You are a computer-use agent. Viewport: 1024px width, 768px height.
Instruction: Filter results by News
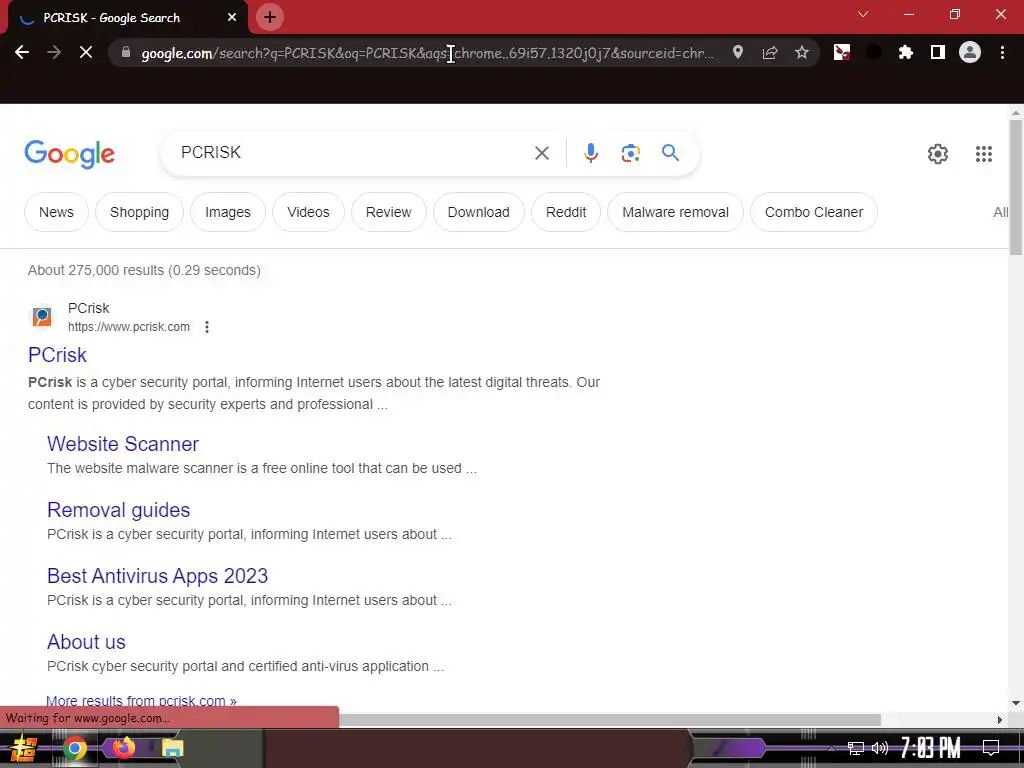[56, 212]
